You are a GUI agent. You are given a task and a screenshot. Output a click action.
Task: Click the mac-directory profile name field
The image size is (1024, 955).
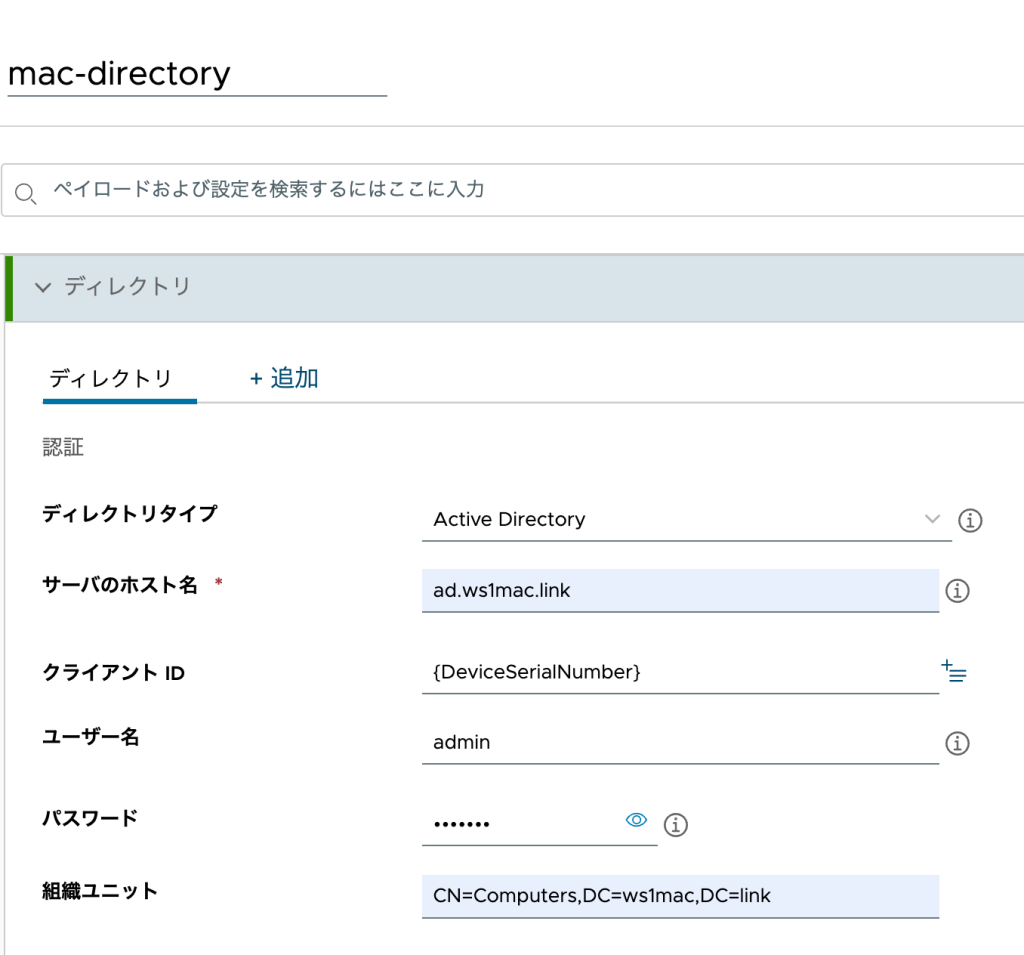[x=196, y=74]
